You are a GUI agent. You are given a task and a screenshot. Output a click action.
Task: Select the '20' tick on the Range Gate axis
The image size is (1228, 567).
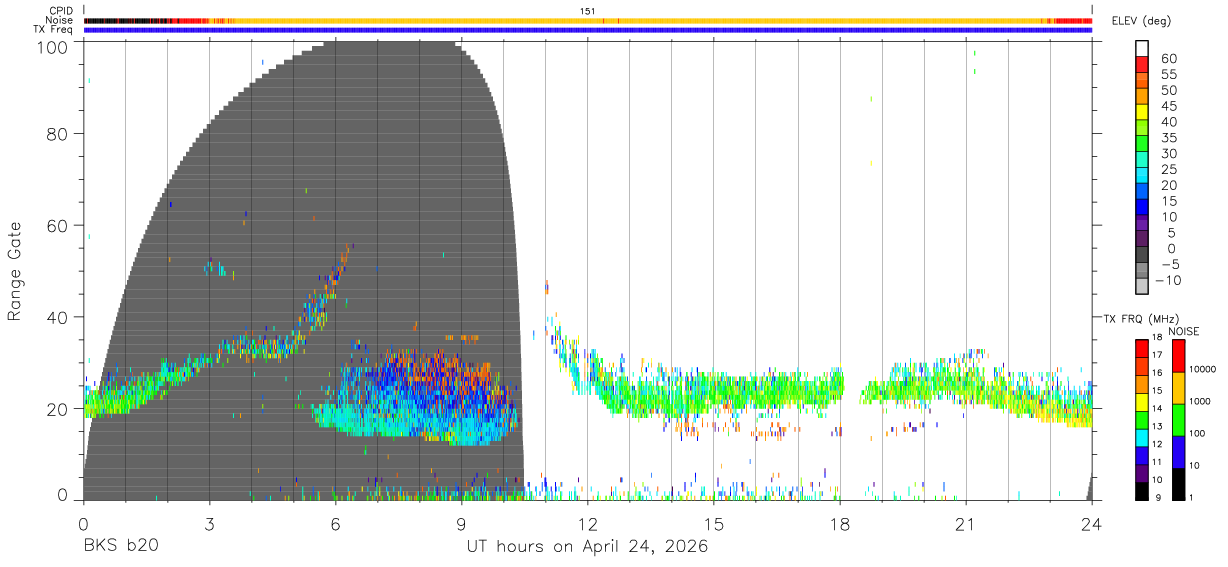coord(57,409)
